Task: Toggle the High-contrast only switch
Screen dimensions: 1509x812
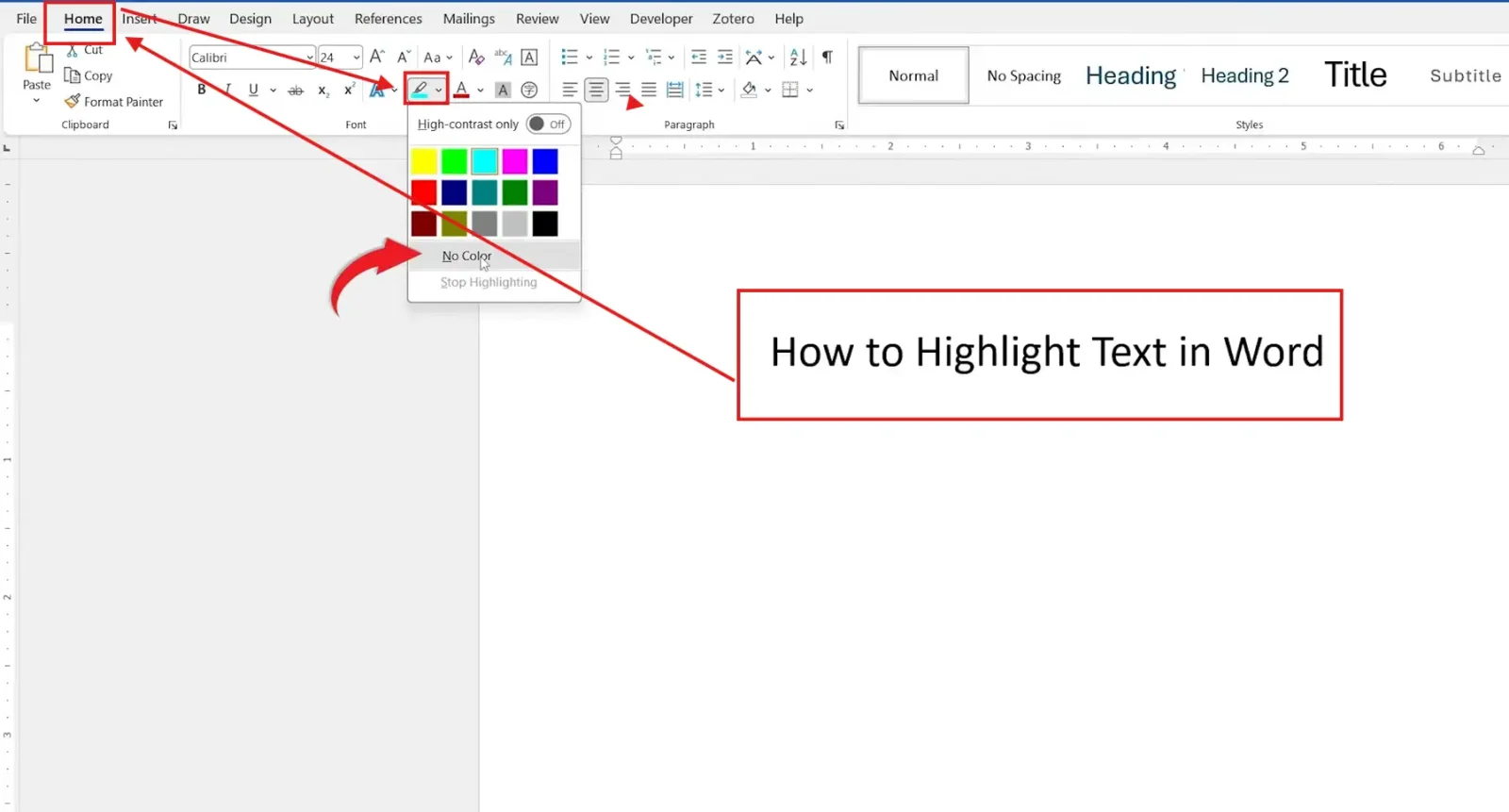Action: pyautogui.click(x=548, y=124)
